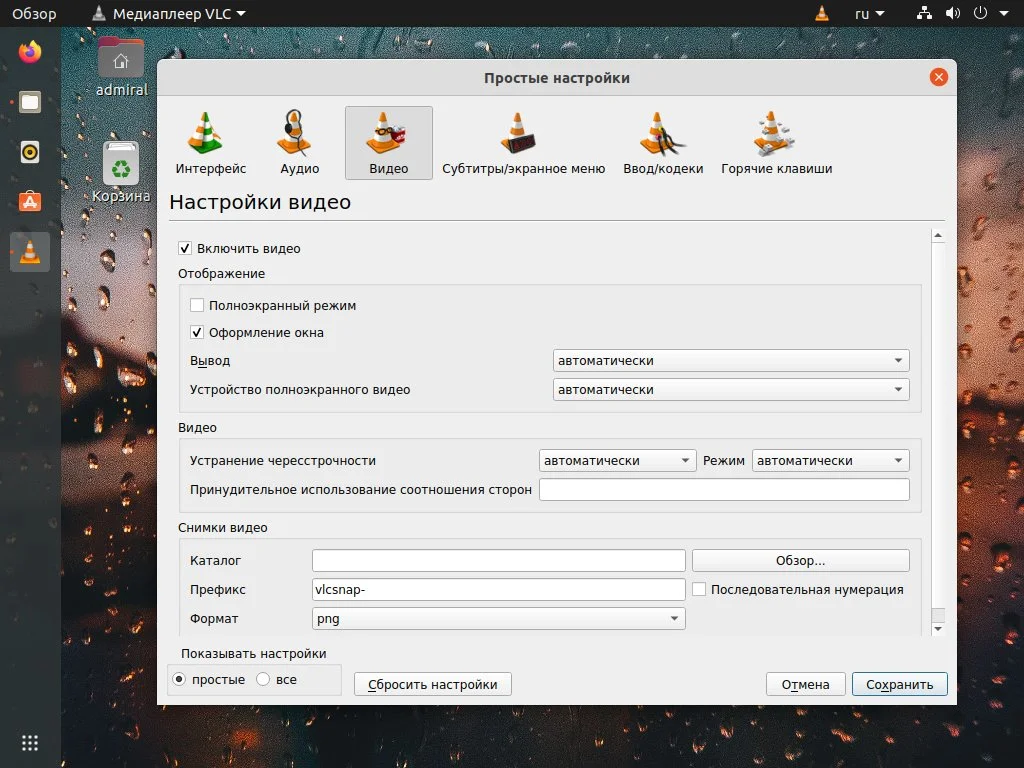Launch Firefox from the dock
1024x768 pixels.
[x=29, y=52]
